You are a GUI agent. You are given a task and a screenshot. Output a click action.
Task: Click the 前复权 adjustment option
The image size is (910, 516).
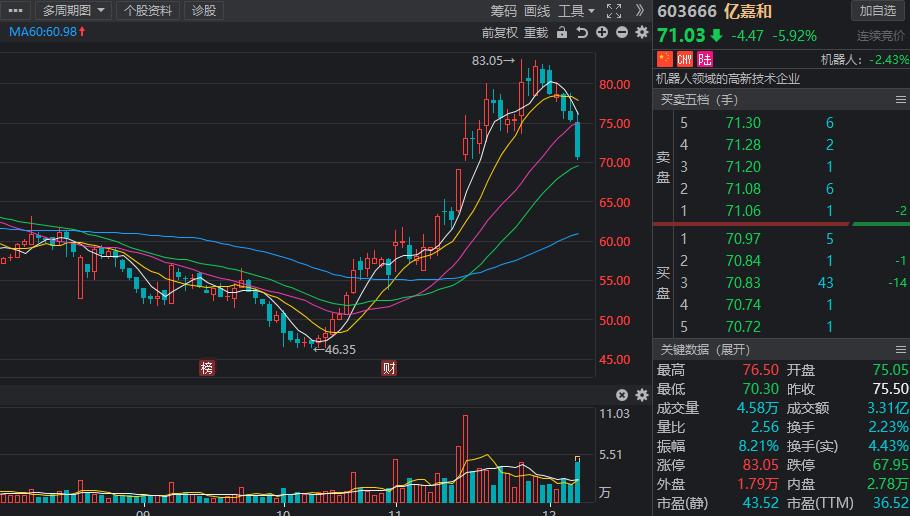click(x=499, y=33)
